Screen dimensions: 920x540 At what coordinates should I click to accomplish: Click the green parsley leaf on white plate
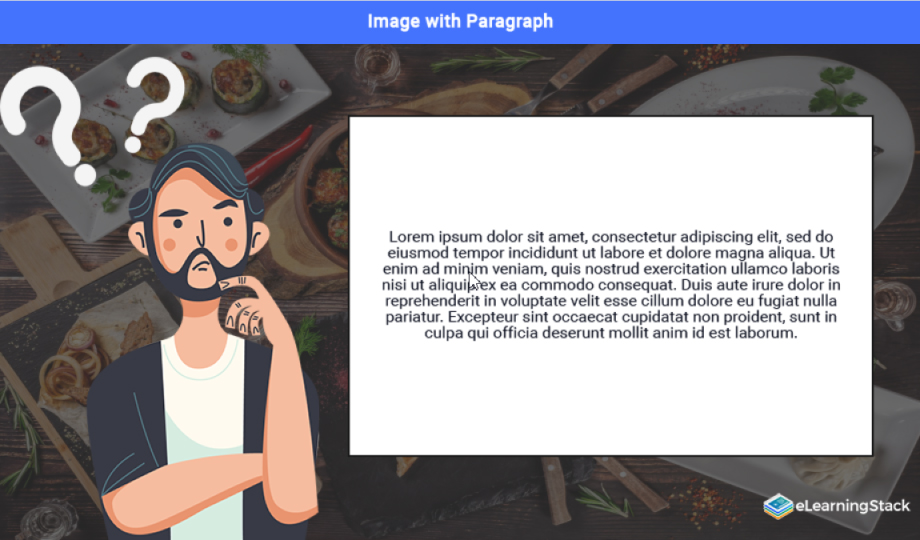coord(836,91)
